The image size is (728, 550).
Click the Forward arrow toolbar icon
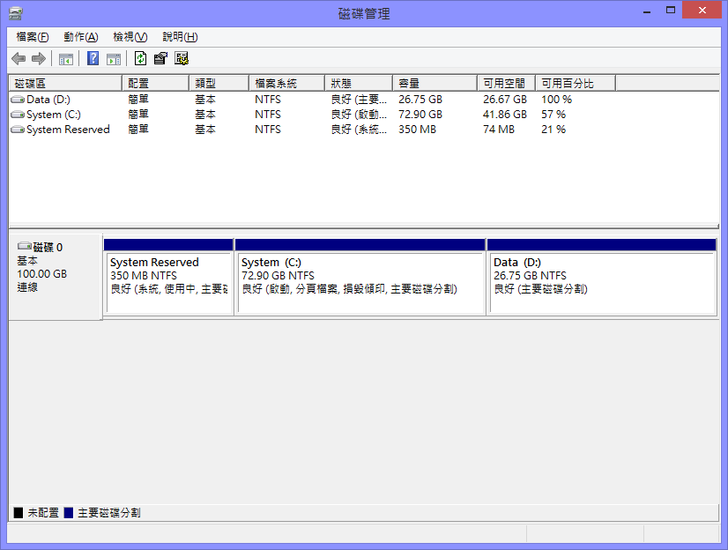point(39,59)
